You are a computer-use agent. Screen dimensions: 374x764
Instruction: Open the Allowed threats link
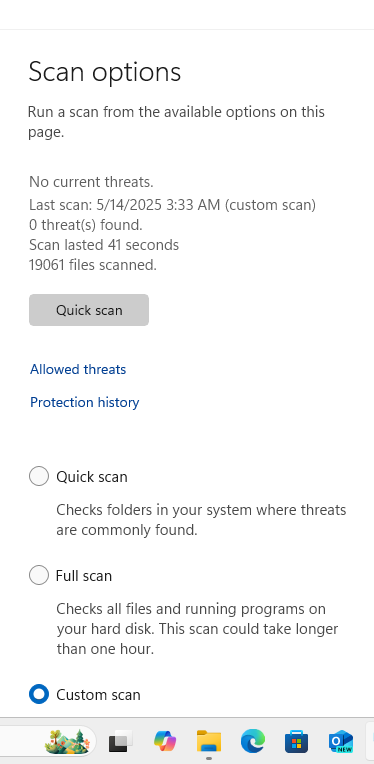[78, 369]
